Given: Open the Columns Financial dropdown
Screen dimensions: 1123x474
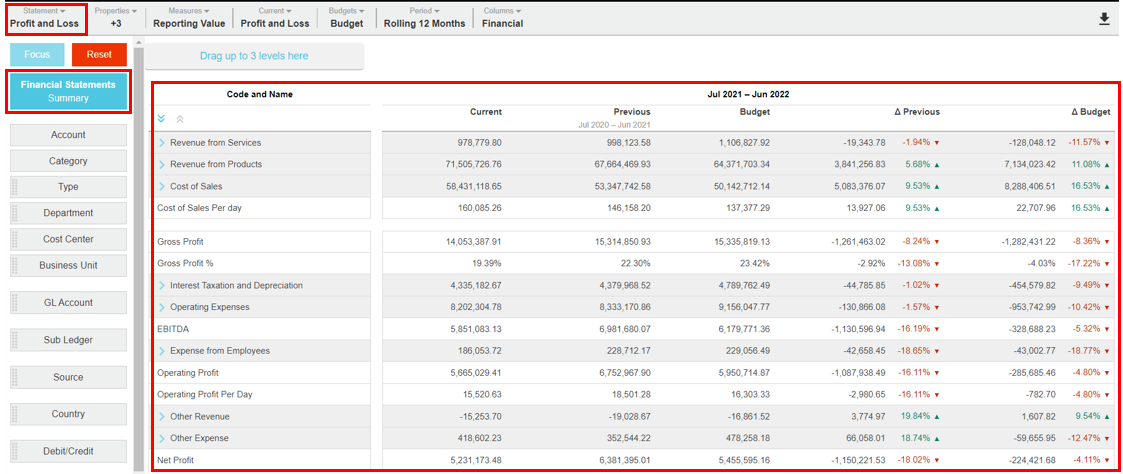Looking at the screenshot, I should point(502,18).
